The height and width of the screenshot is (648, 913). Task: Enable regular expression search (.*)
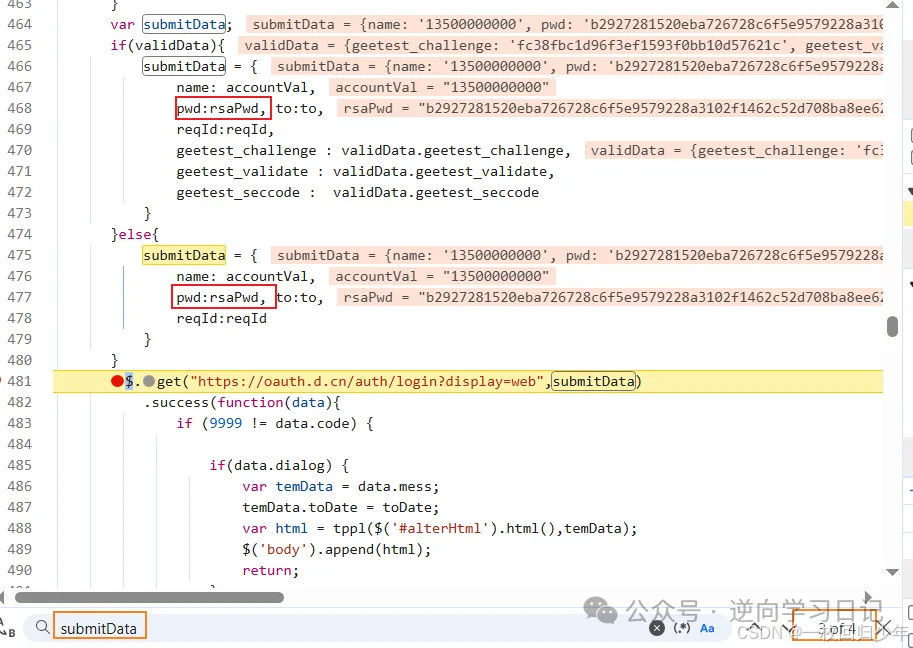click(682, 628)
